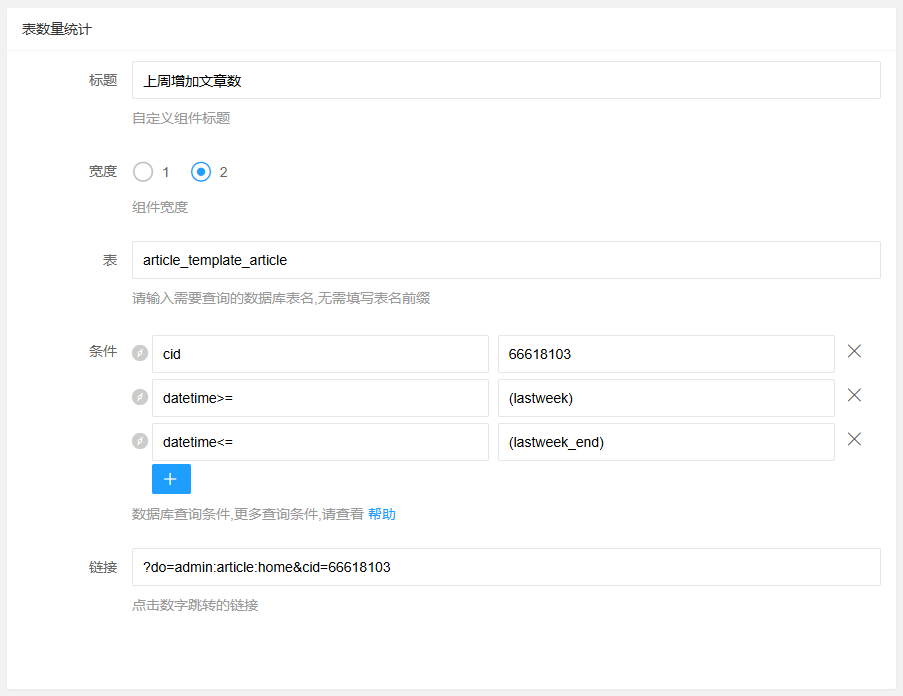Remove the cid condition row

coord(854,351)
